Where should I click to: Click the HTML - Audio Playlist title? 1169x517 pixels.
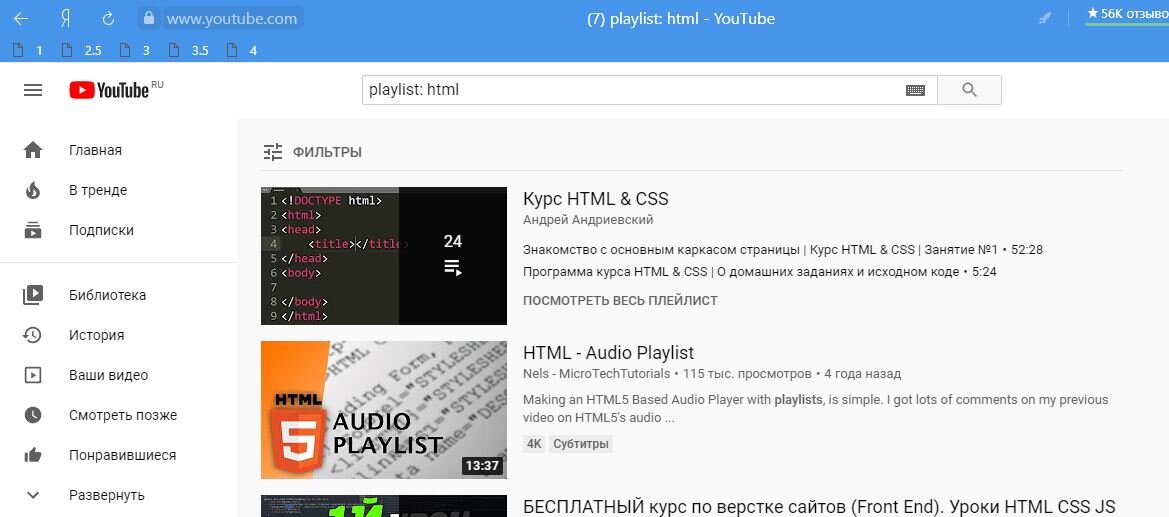(608, 353)
